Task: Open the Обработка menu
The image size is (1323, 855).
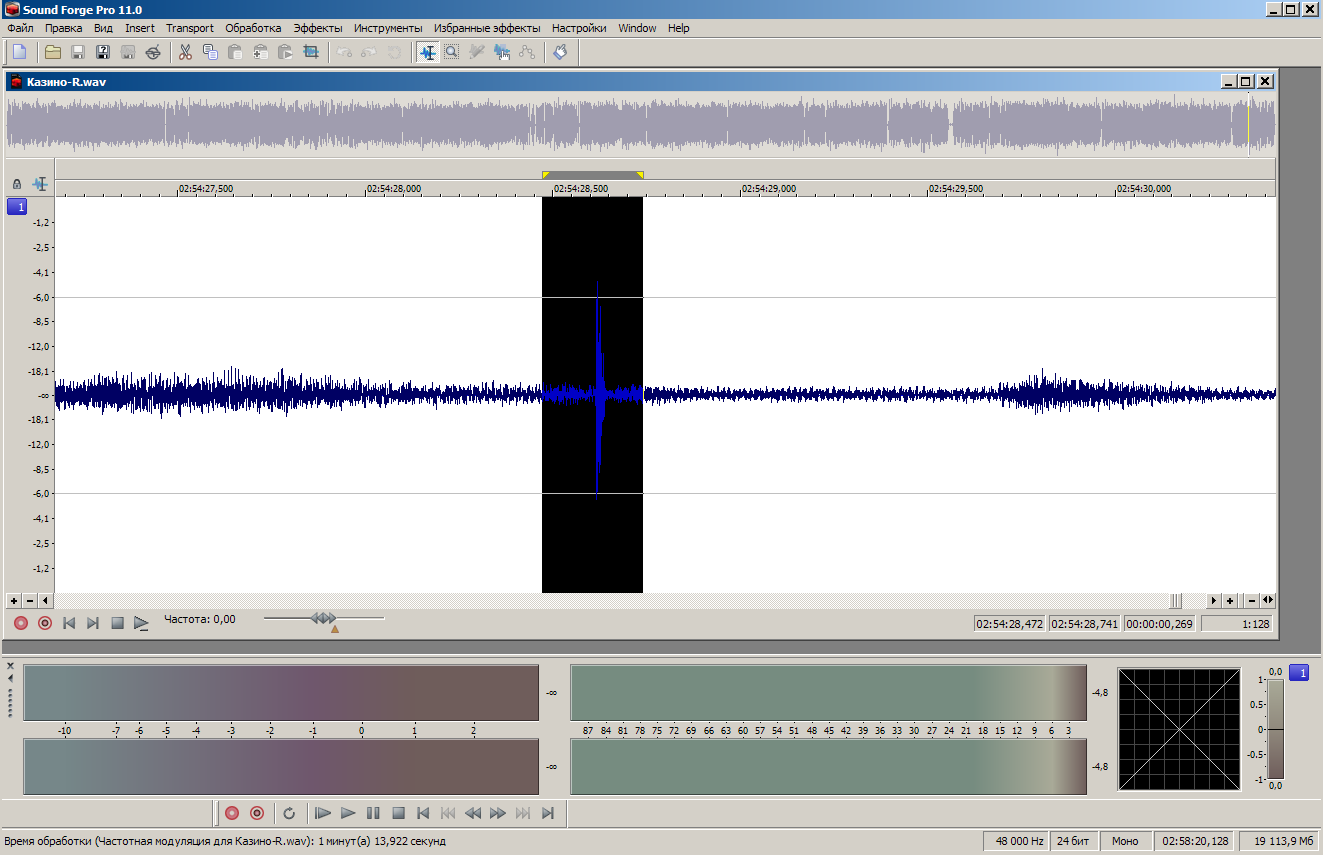Action: point(253,28)
